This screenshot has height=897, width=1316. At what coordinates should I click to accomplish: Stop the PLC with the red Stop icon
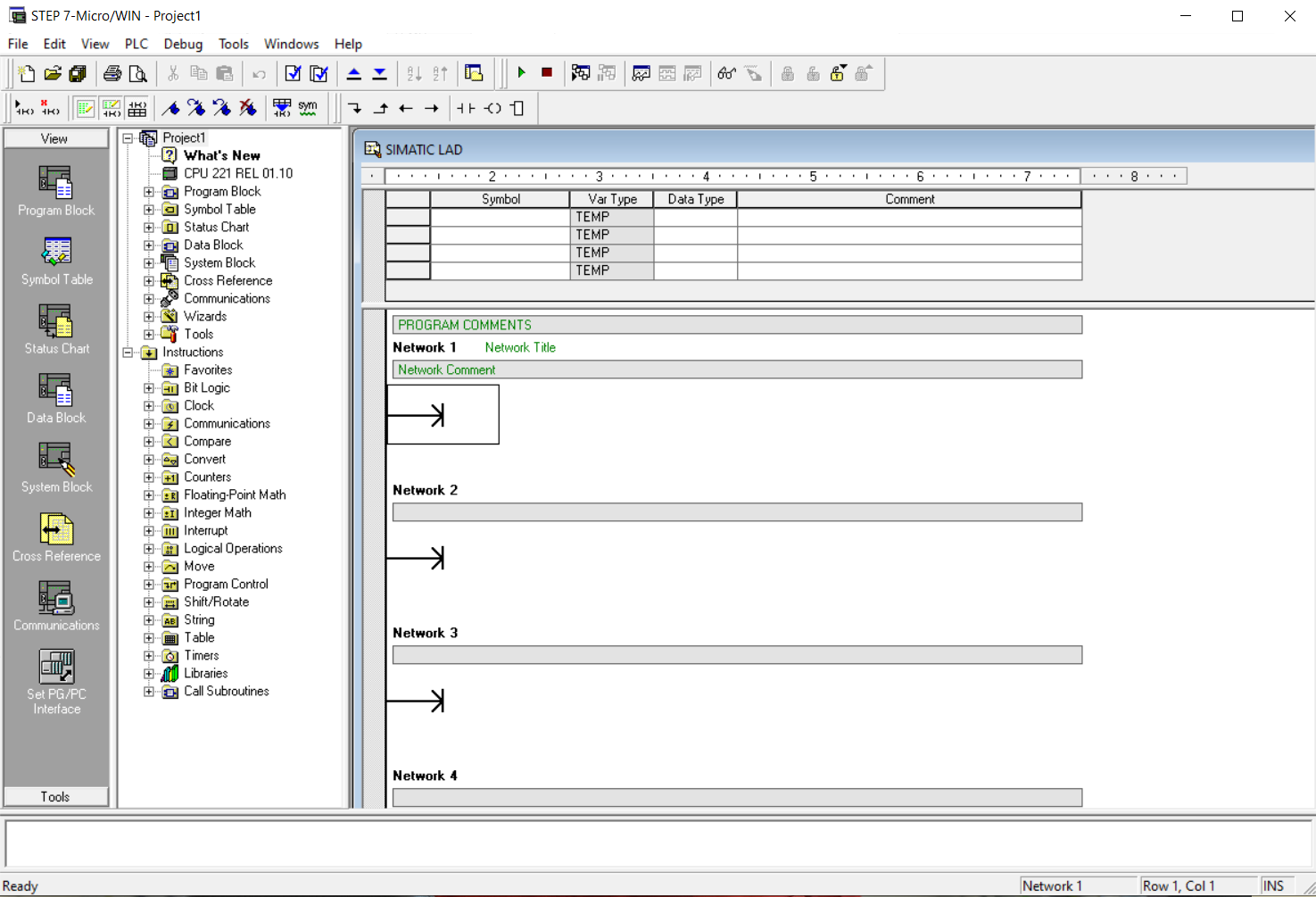click(546, 73)
